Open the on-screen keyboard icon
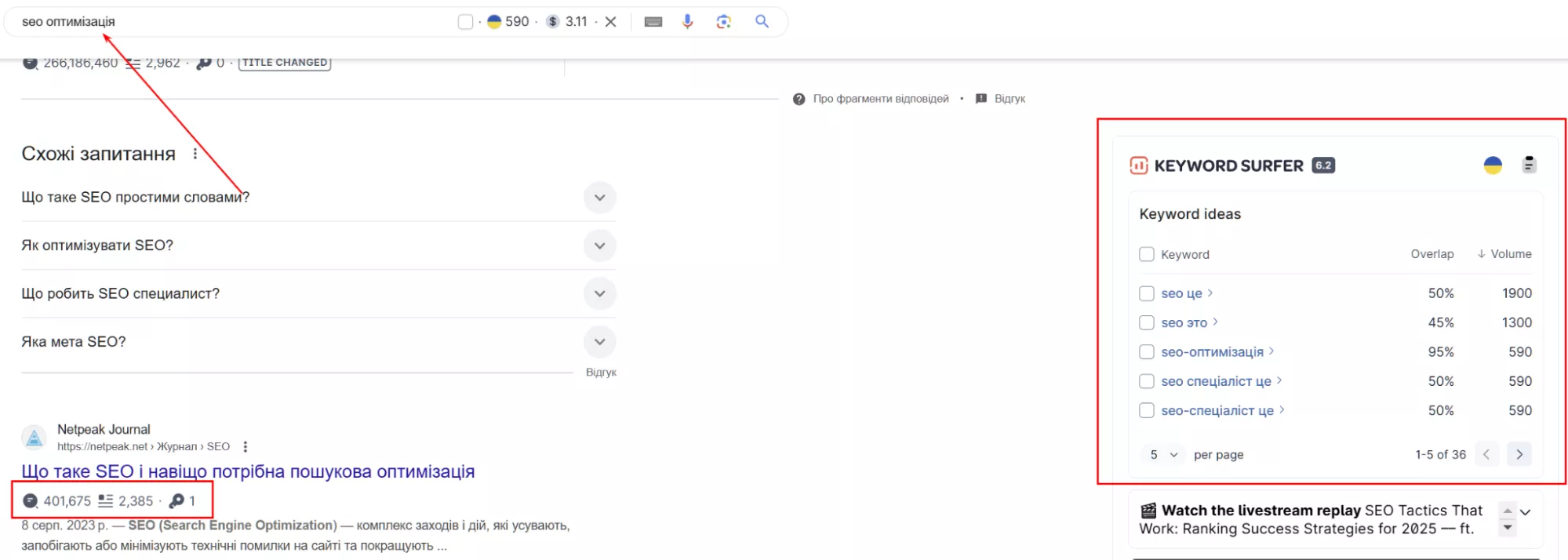Viewport: 1568px width, 560px height. click(x=653, y=22)
